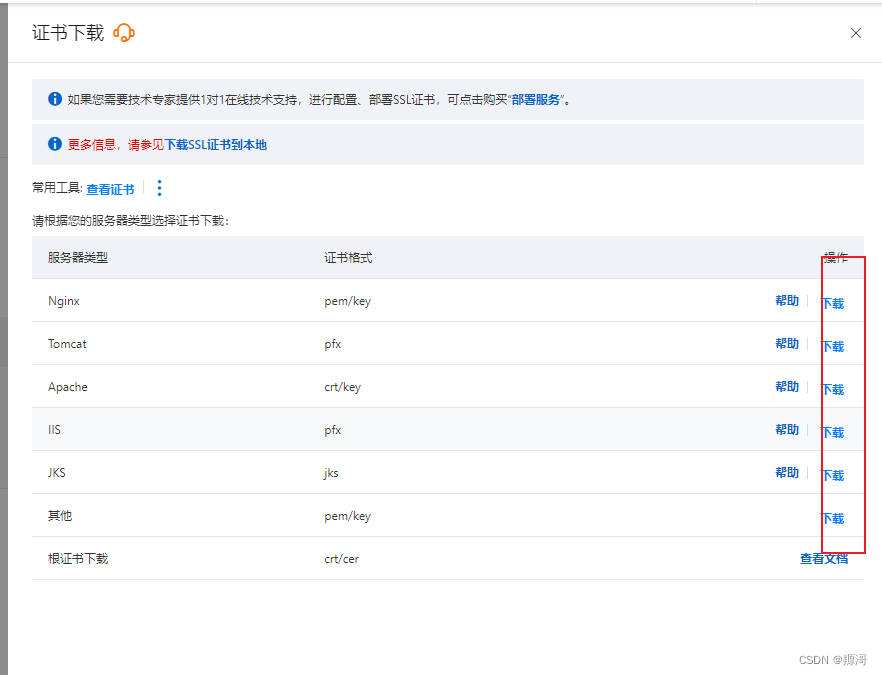
Task: Select the 其他 server type cell
Action: point(60,515)
